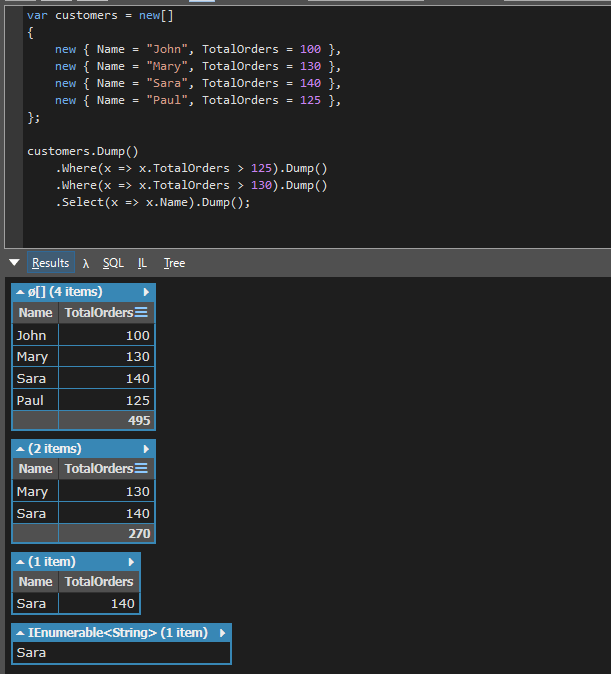Click the 4 items table title

tap(65, 292)
